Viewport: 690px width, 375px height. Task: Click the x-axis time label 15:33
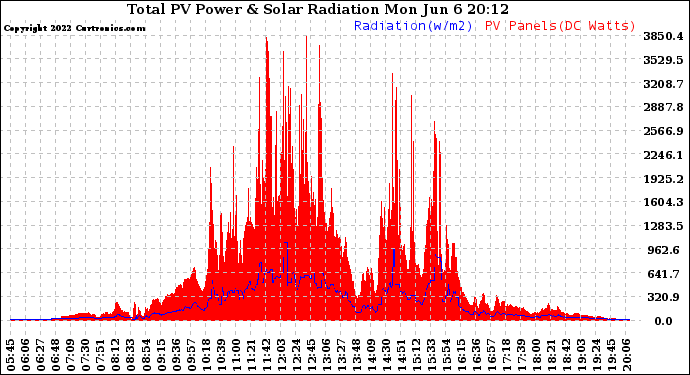[x=431, y=355]
